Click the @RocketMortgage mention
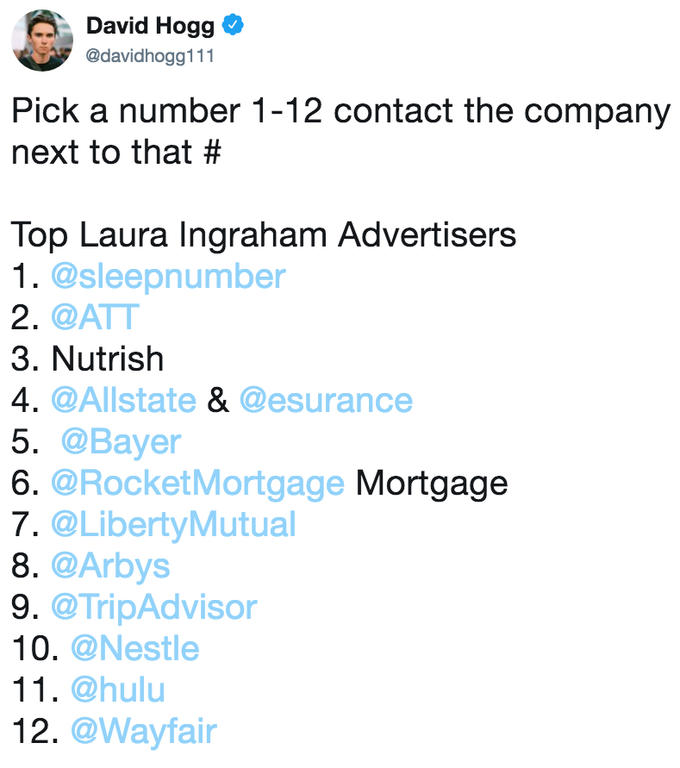680x768 pixels. click(x=197, y=484)
